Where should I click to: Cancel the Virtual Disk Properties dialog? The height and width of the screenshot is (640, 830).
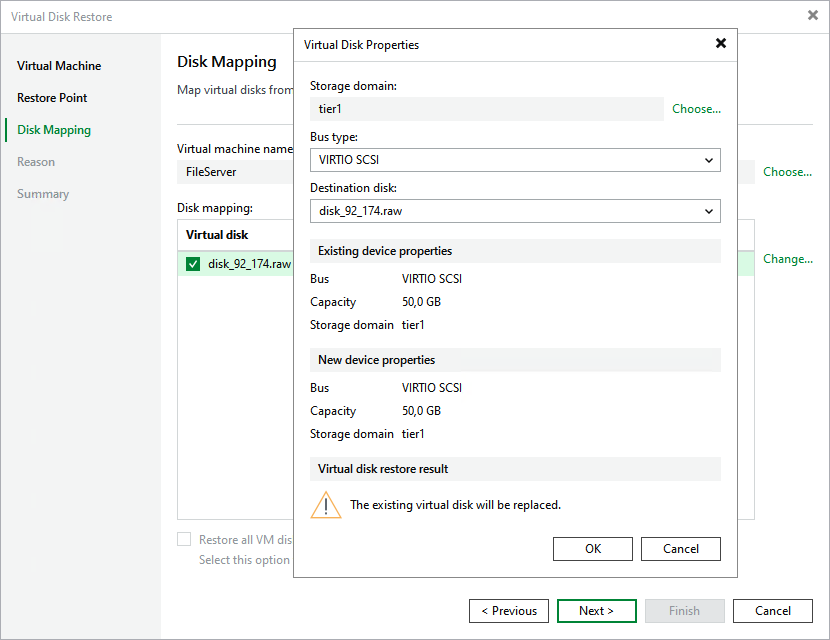pos(681,549)
